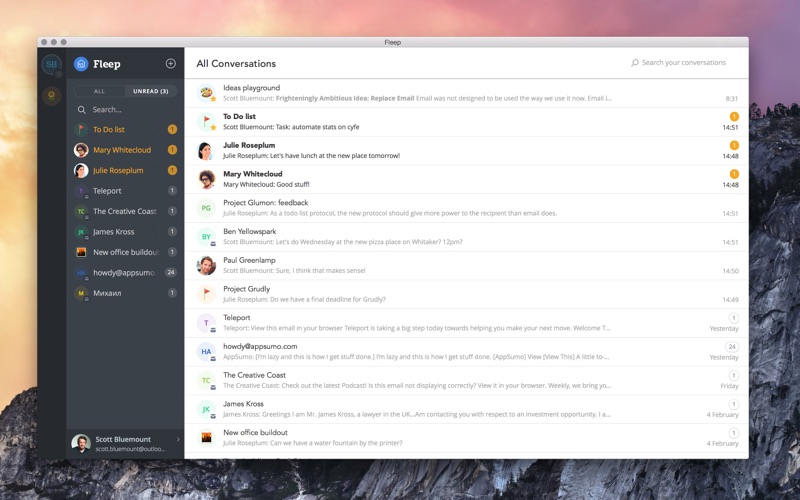Open the Julie Roseplum conversation in main list
The image size is (800, 500).
tap(466, 151)
